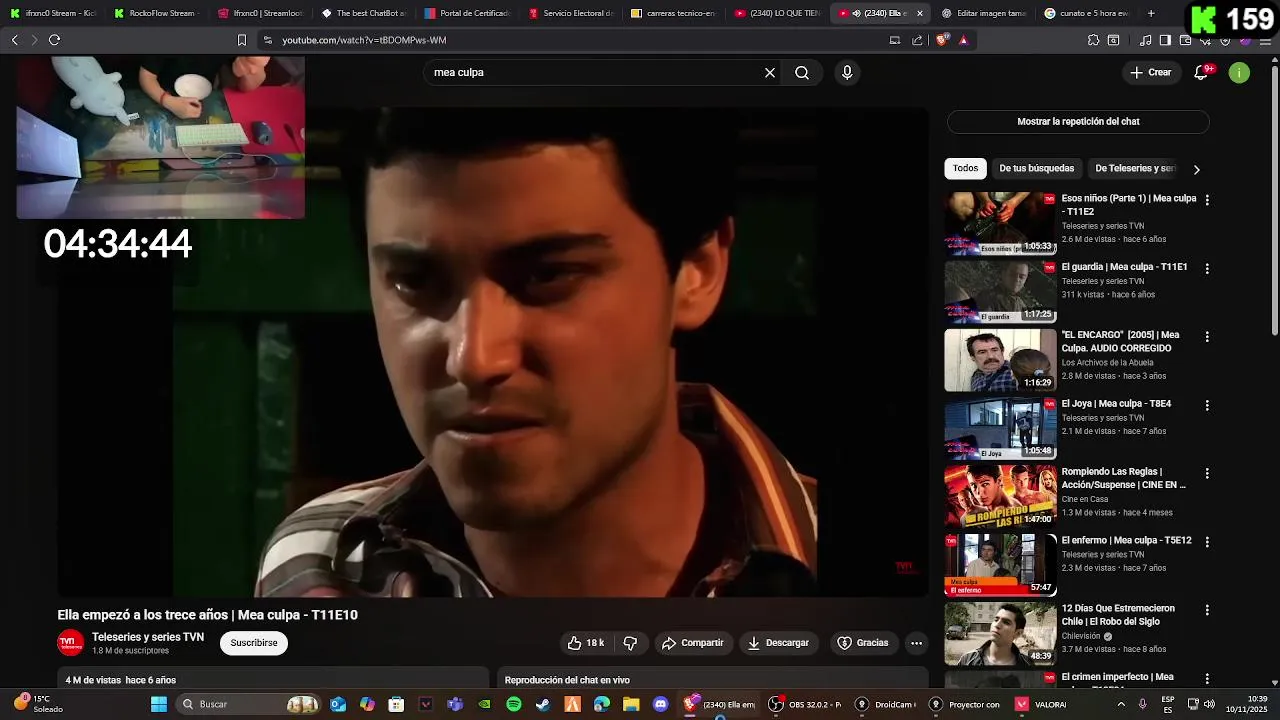Go back with the browser back arrow
Screen dimensions: 1280x720
pyautogui.click(x=14, y=40)
